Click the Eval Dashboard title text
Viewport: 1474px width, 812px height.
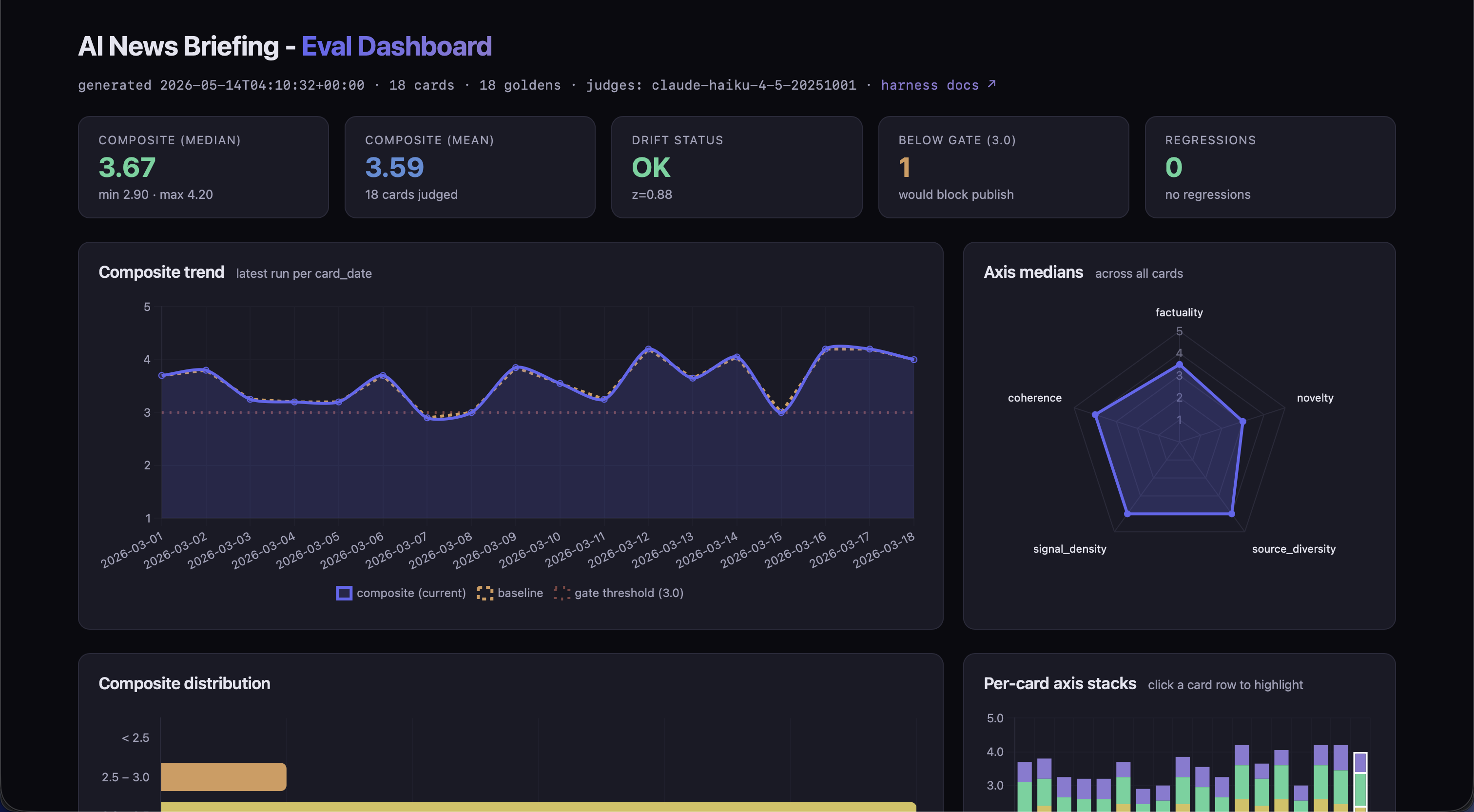tap(397, 46)
